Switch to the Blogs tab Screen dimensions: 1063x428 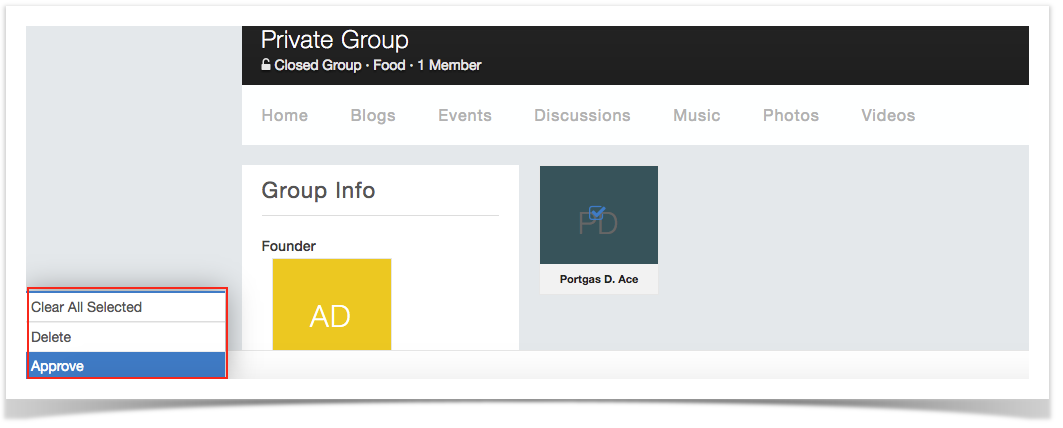click(373, 115)
